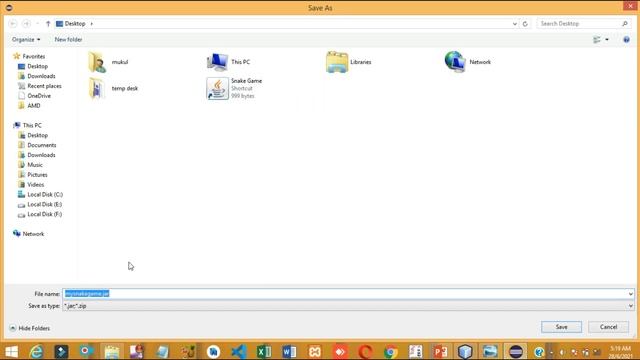640x360 pixels.
Task: Open XAMPP from the taskbar
Action: 315,351
